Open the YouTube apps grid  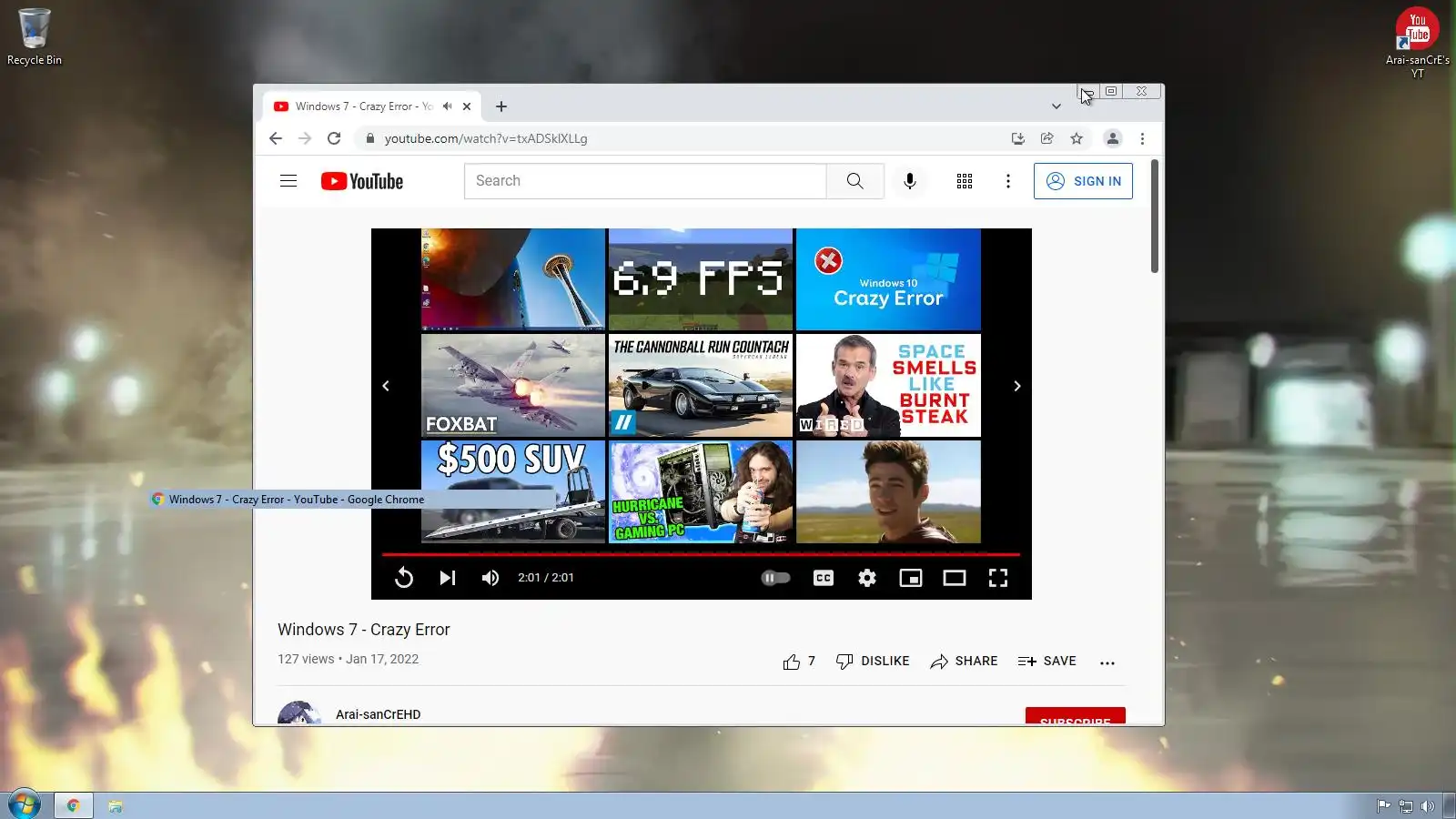coord(965,181)
